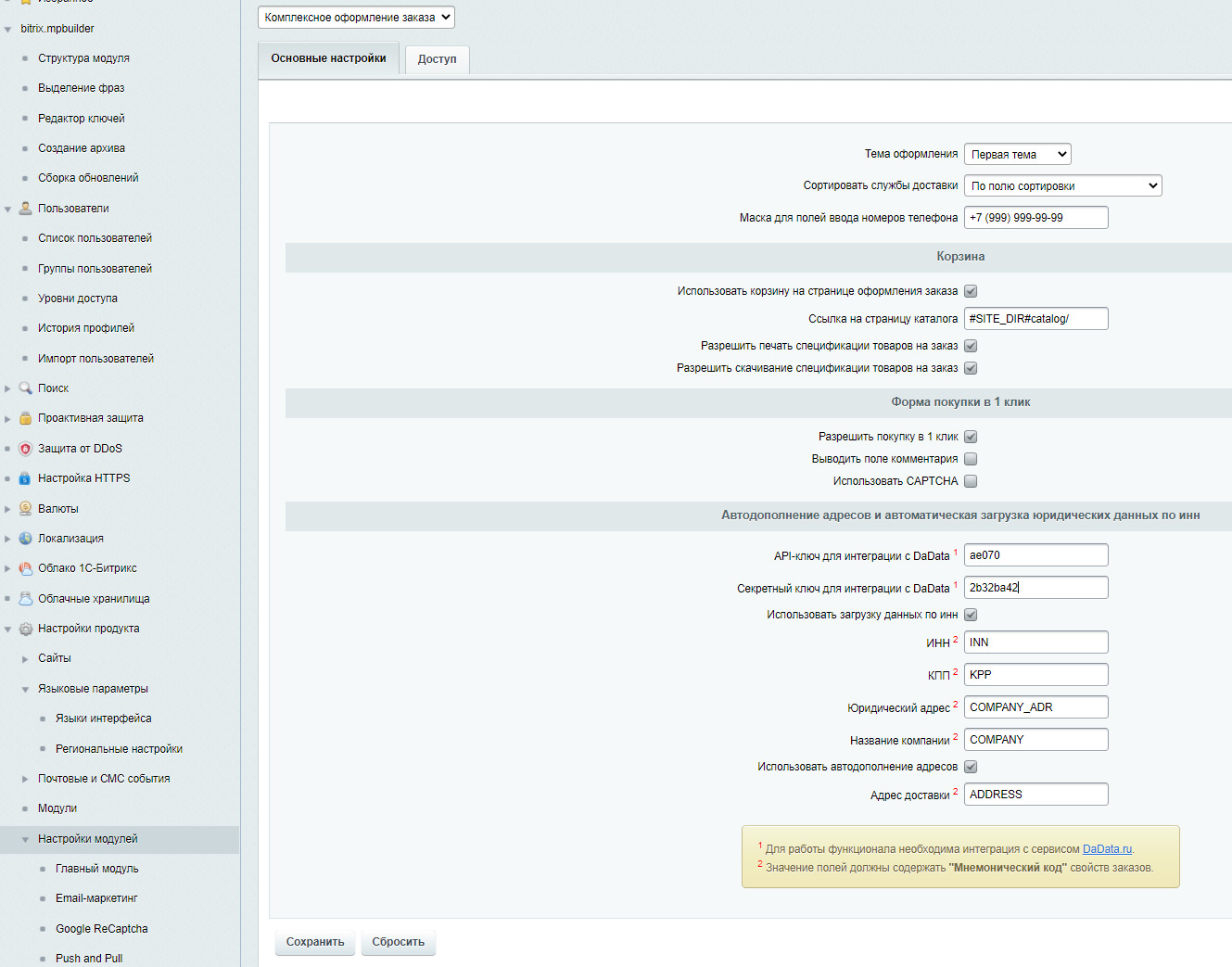Open the delivery services sorting dropdown
Screen dimensions: 1232x967
coord(1062,186)
